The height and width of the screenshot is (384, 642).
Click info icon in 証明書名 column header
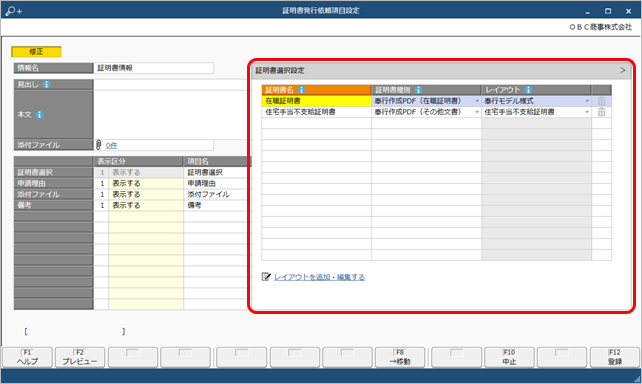point(301,90)
